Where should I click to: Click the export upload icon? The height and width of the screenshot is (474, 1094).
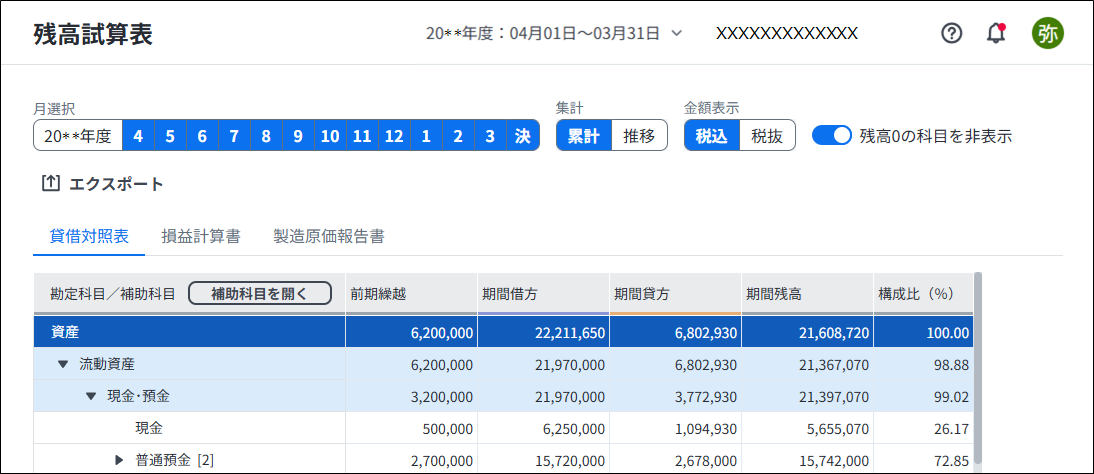tap(51, 184)
